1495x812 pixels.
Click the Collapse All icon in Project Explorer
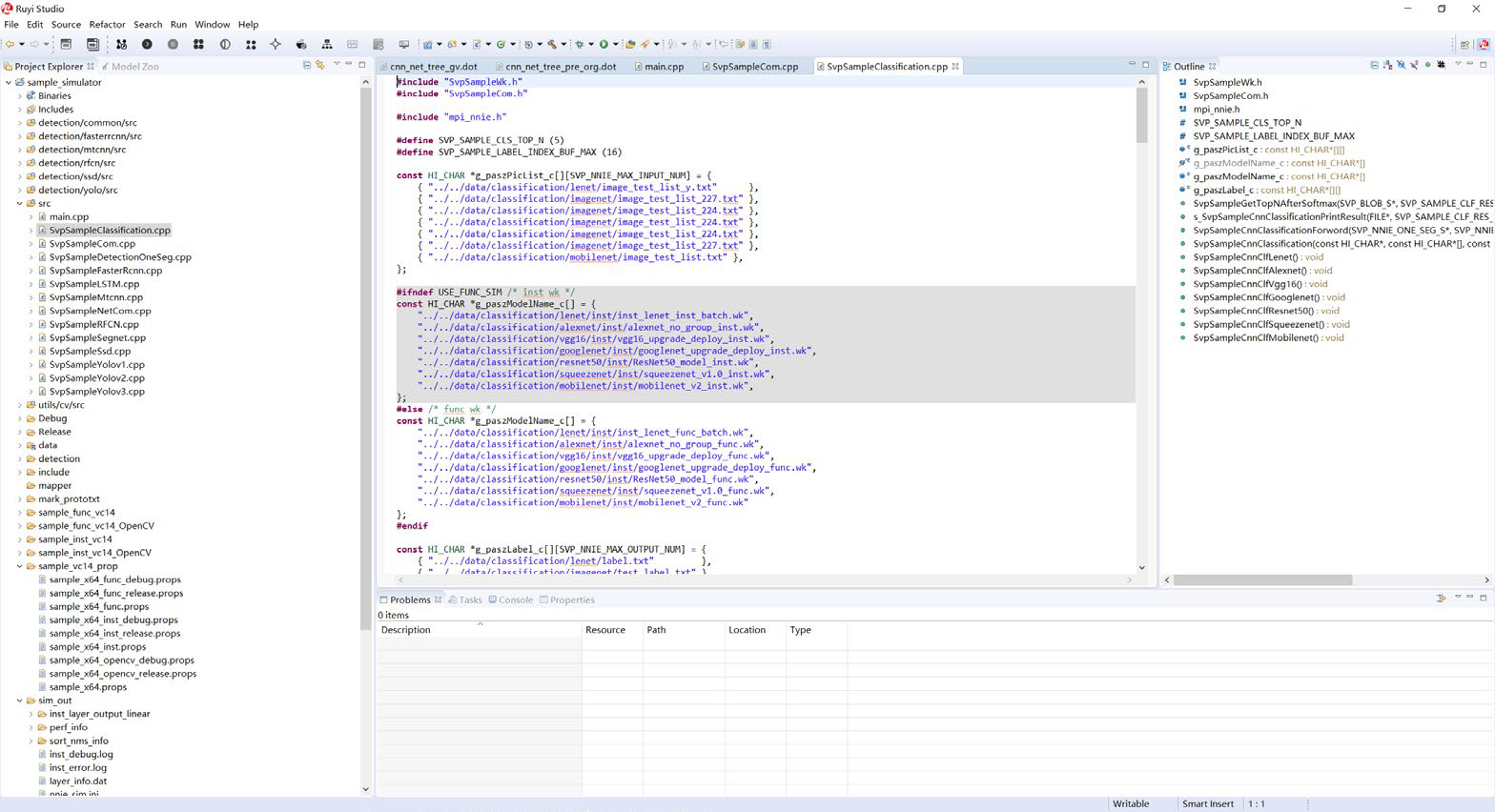(x=307, y=65)
